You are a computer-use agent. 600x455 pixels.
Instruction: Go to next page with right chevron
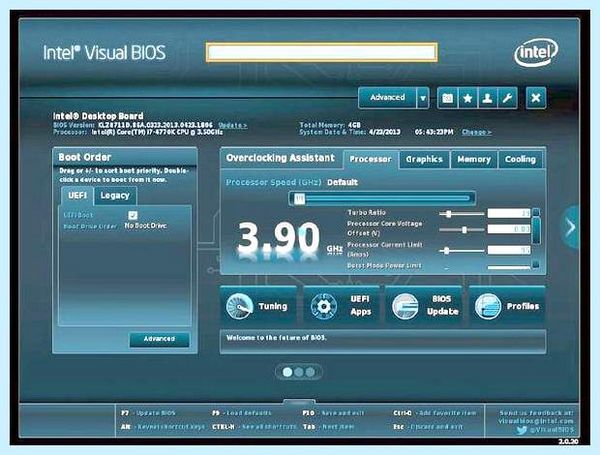click(x=571, y=227)
